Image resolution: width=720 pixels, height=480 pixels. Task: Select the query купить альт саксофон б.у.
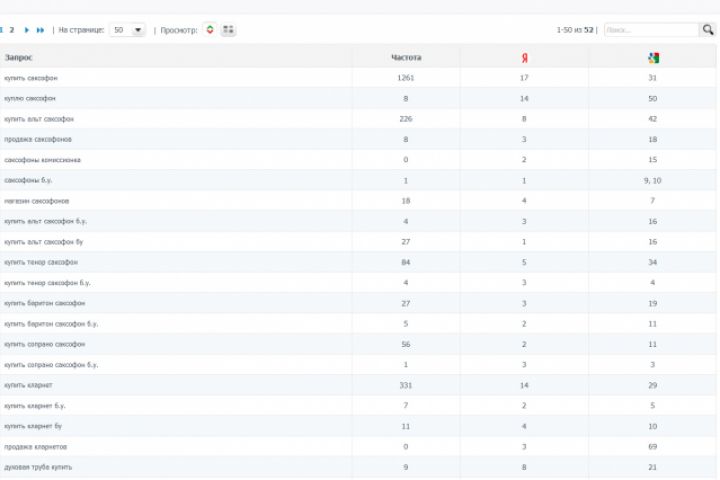coord(45,221)
